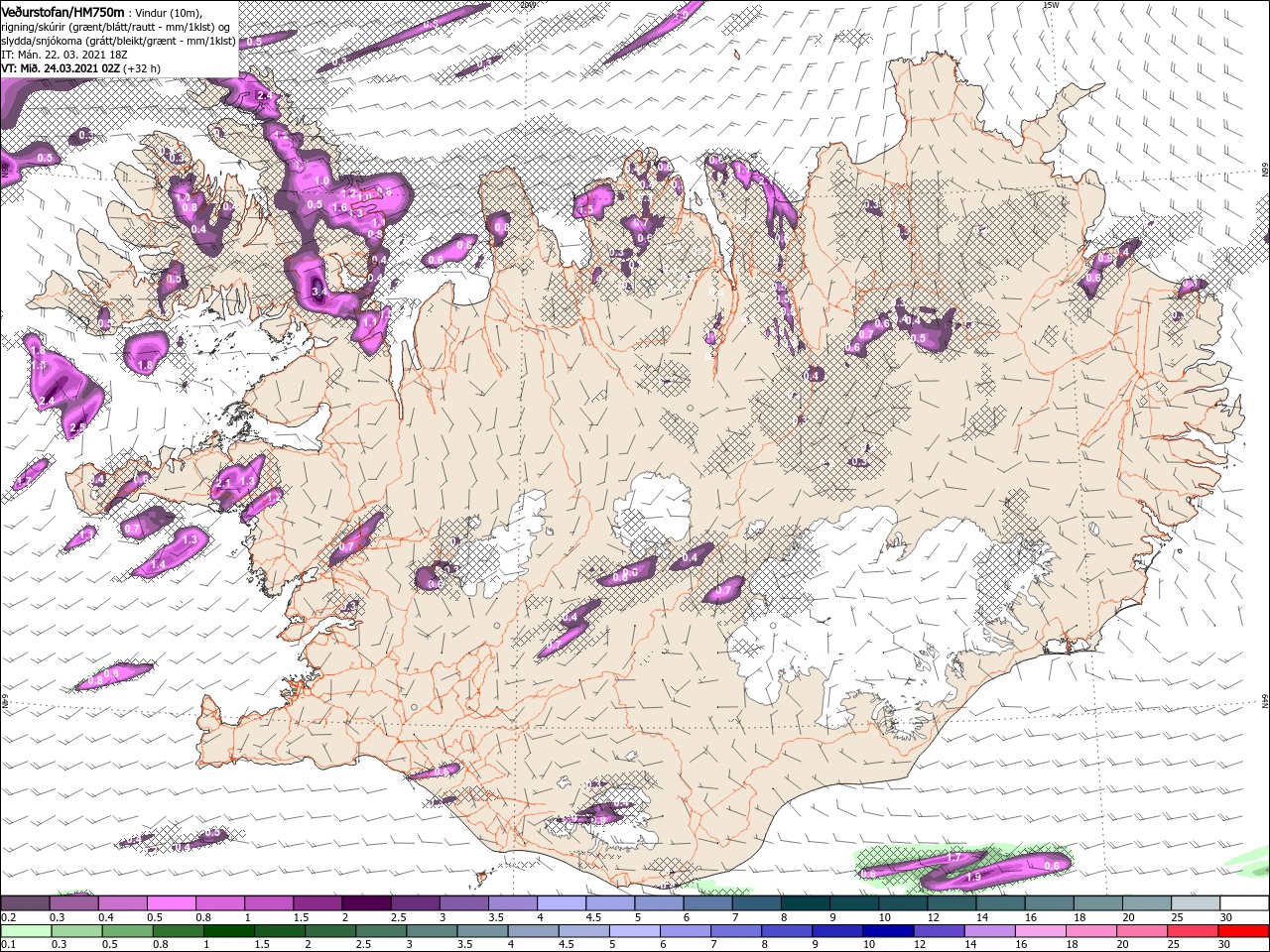Click the '0.1' label in lower legend row
The image size is (1270, 952).
[7, 945]
